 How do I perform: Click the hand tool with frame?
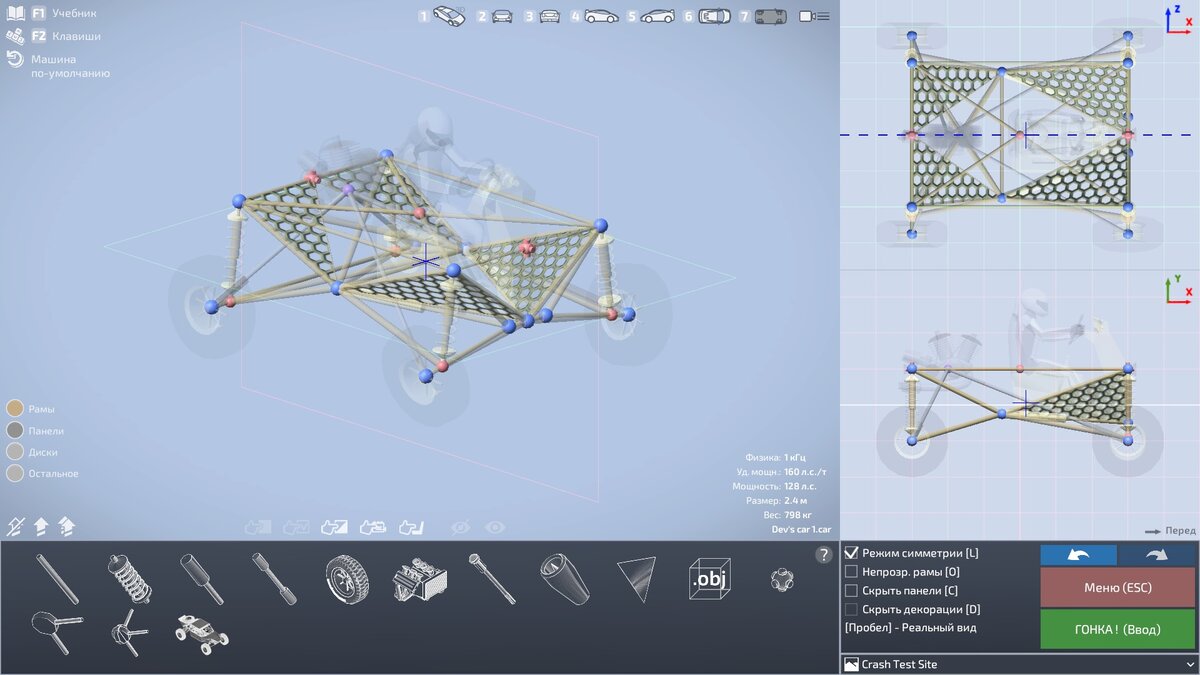pos(411,526)
